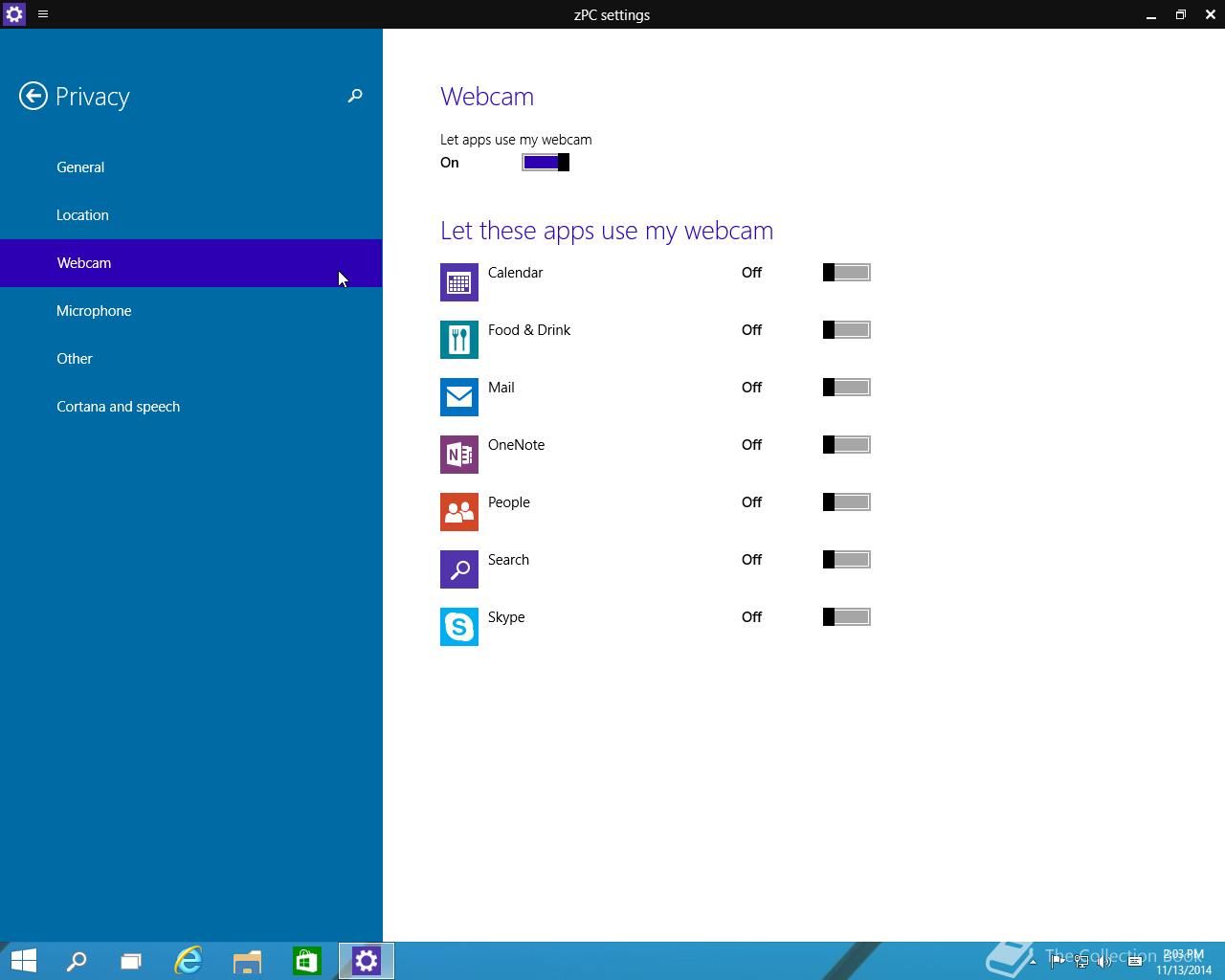Enable webcam for Mail
The image size is (1225, 980).
tap(847, 388)
